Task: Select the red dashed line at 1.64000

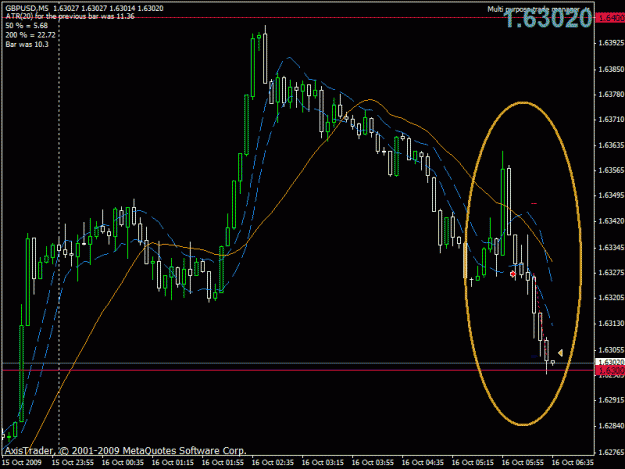Action: coord(298,18)
